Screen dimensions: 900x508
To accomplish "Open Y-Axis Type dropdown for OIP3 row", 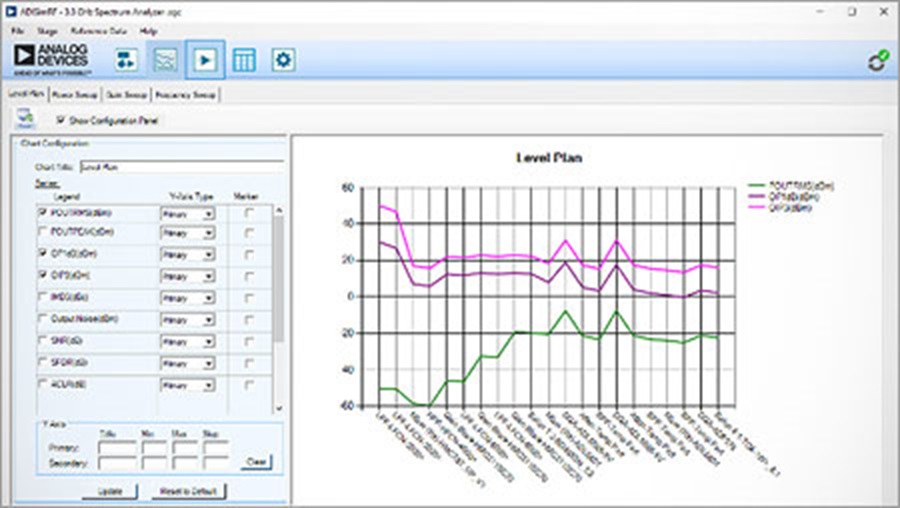I will (188, 276).
